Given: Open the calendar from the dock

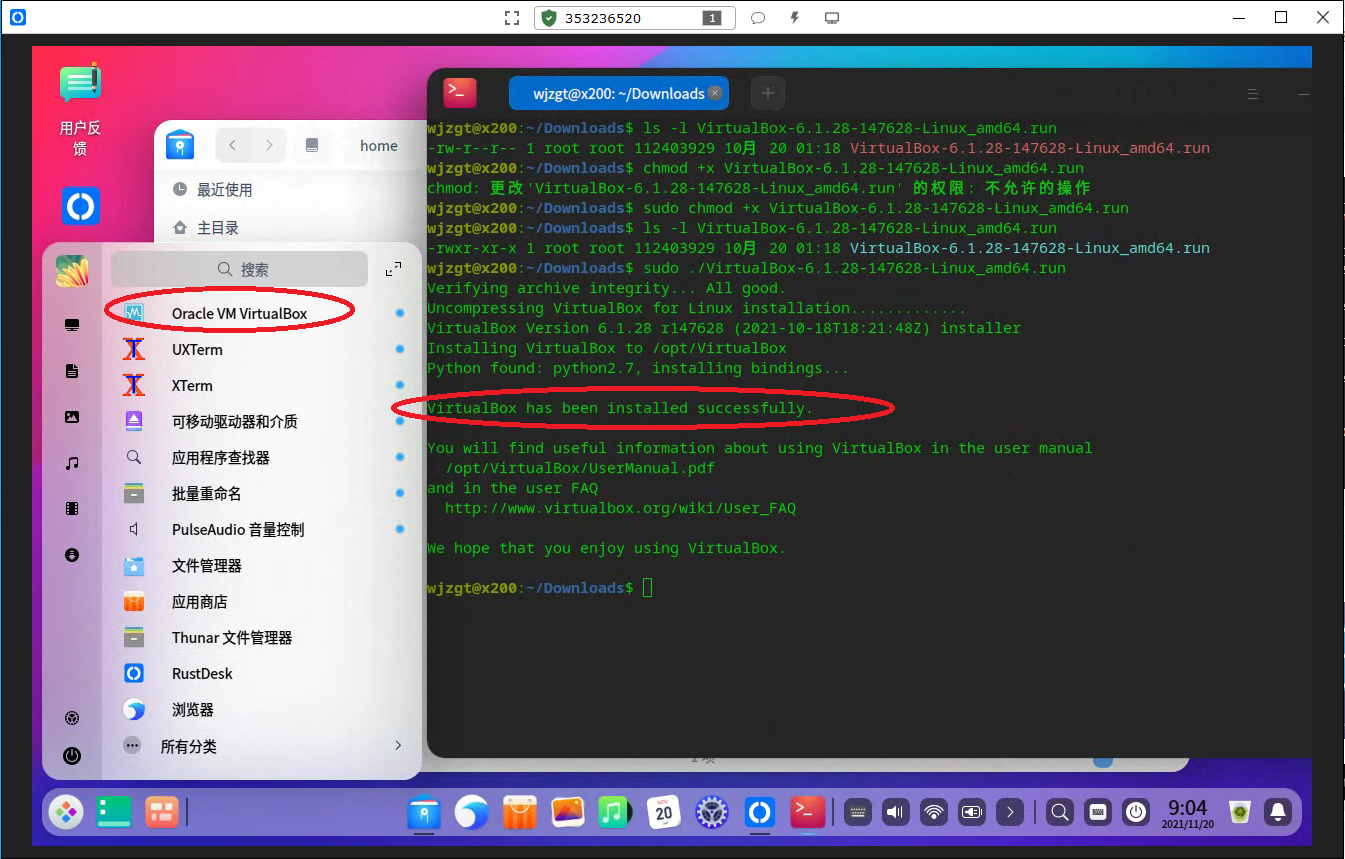Looking at the screenshot, I should pyautogui.click(x=663, y=812).
